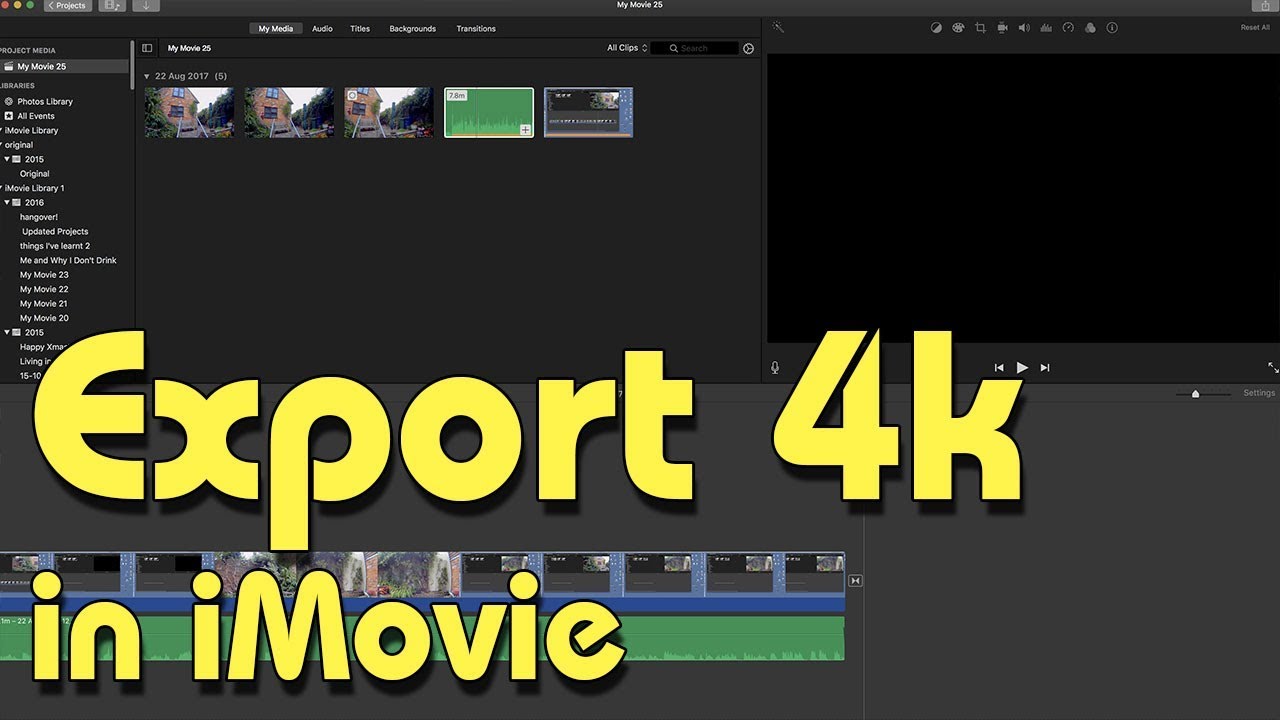
Task: Open the video stabilization camera tool
Action: [x=1002, y=28]
